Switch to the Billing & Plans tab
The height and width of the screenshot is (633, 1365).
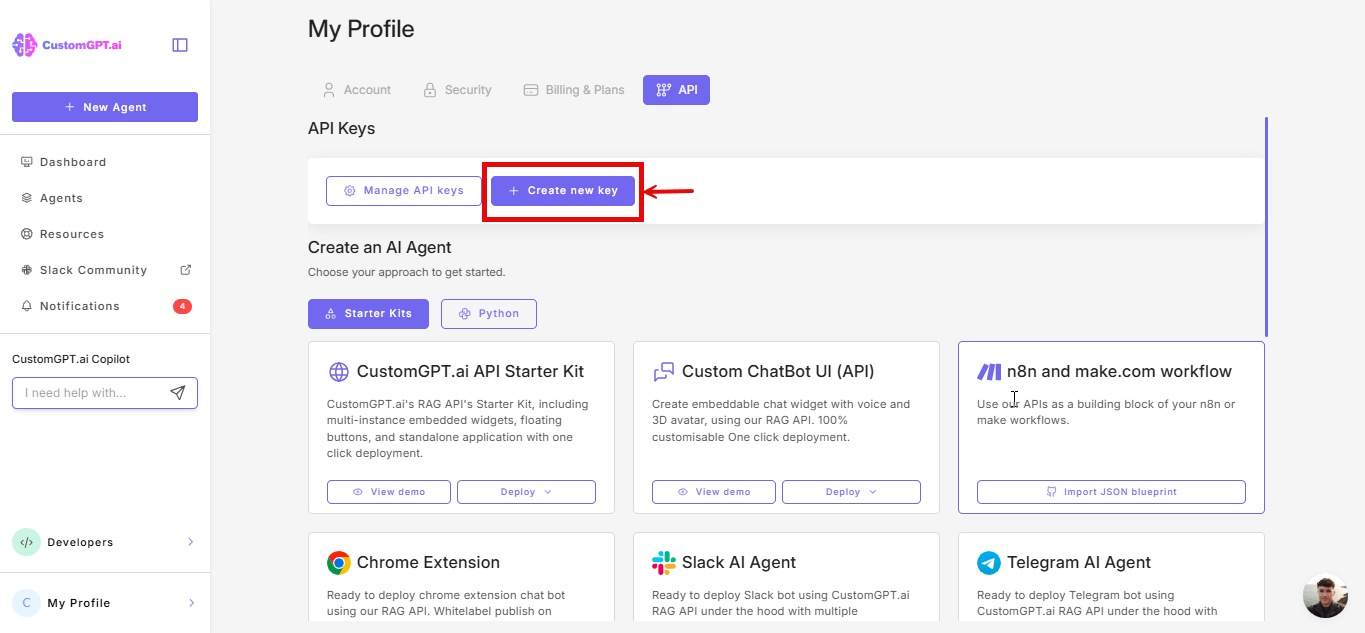click(x=574, y=90)
